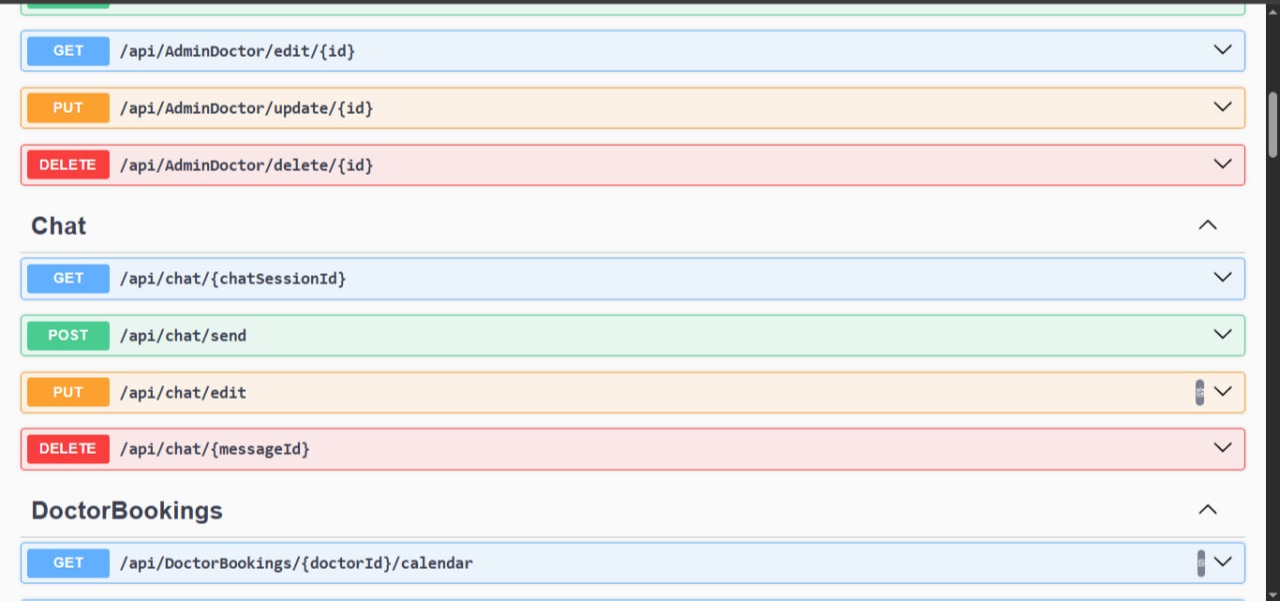
Task: Click the DoctorBookings section heading
Action: point(126,510)
